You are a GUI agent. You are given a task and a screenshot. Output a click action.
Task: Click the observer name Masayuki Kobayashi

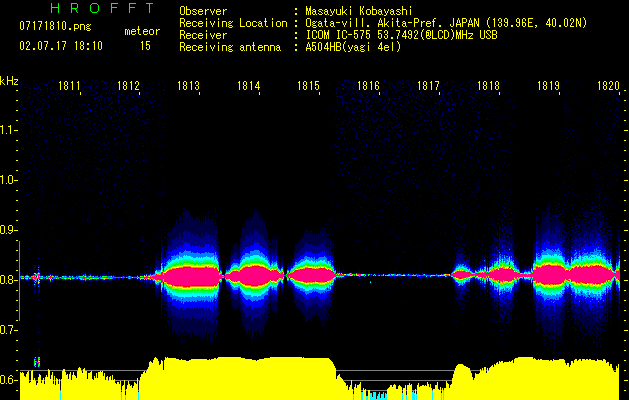[x=359, y=11]
